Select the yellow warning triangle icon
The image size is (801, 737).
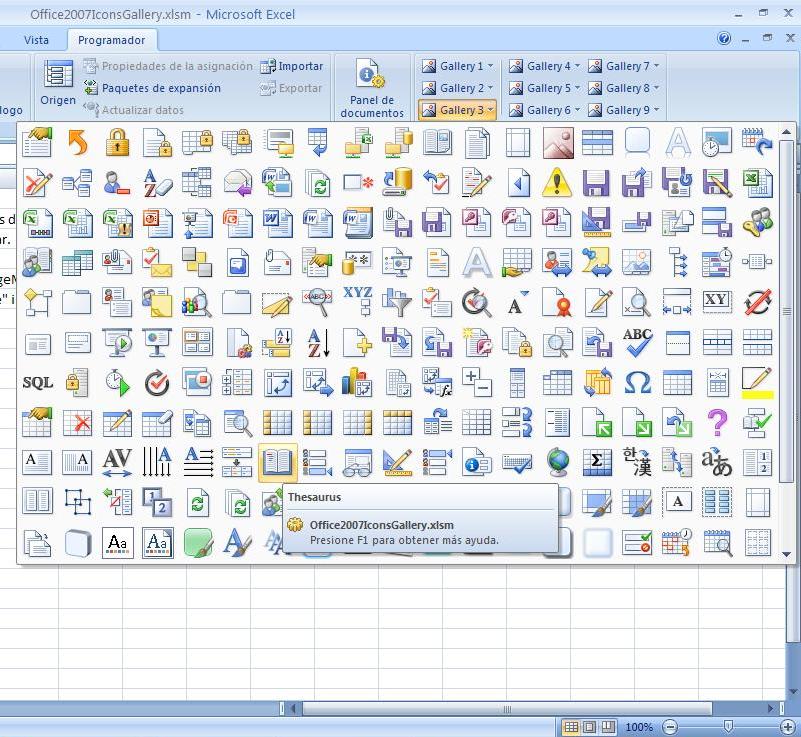click(556, 183)
